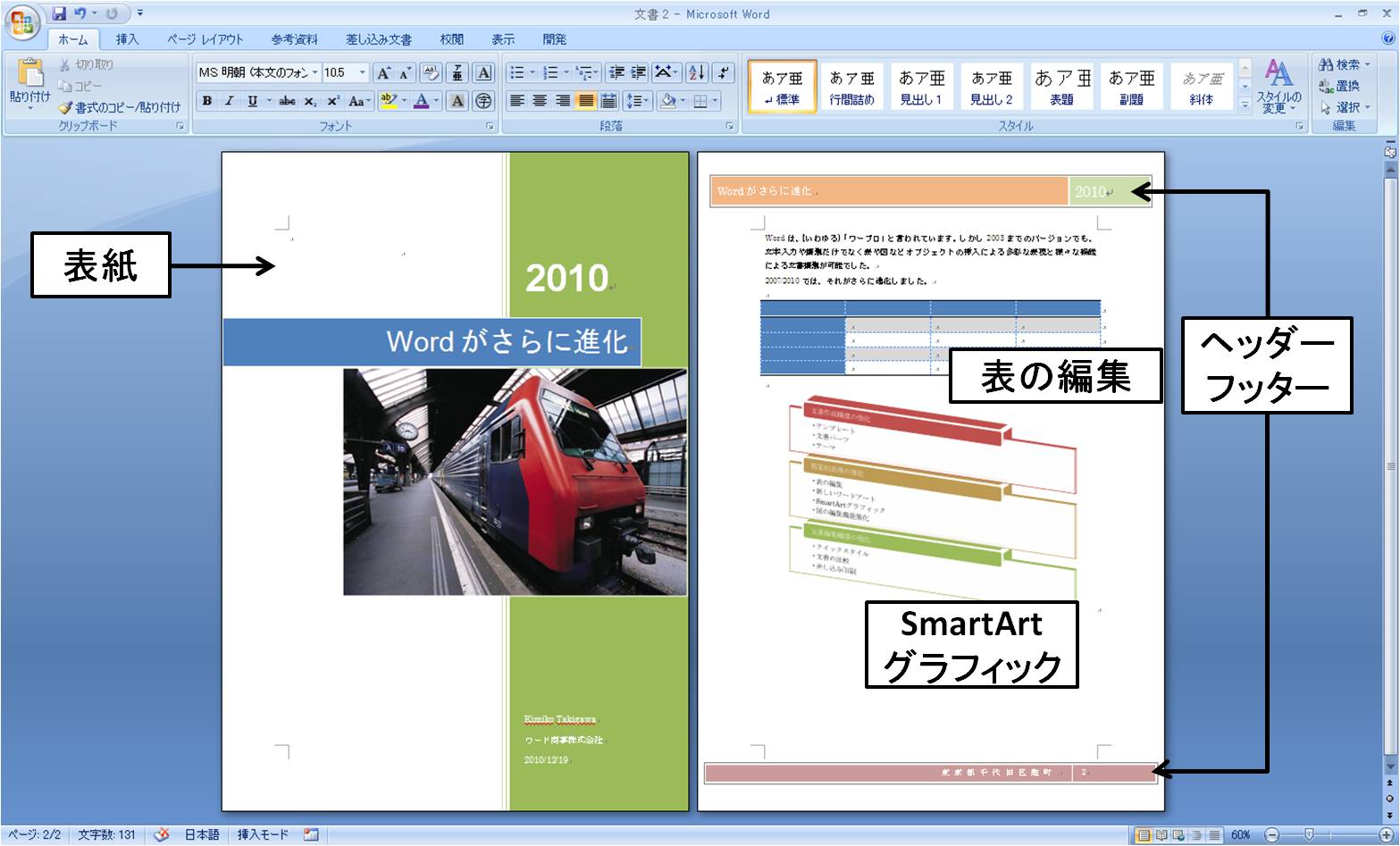Toggle Bold formatting
The height and width of the screenshot is (846, 1400).
pyautogui.click(x=207, y=101)
